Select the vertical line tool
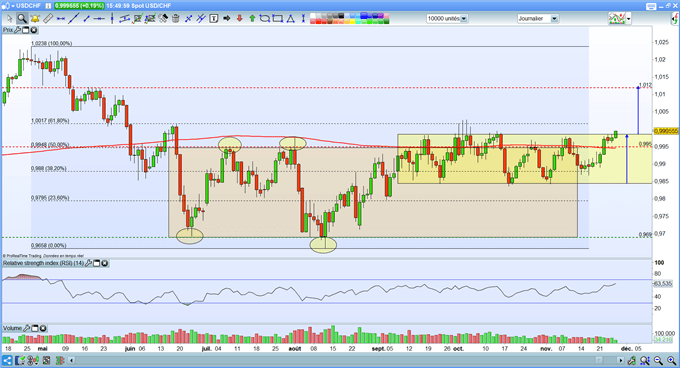This screenshot has height=368, width=680. [112, 18]
